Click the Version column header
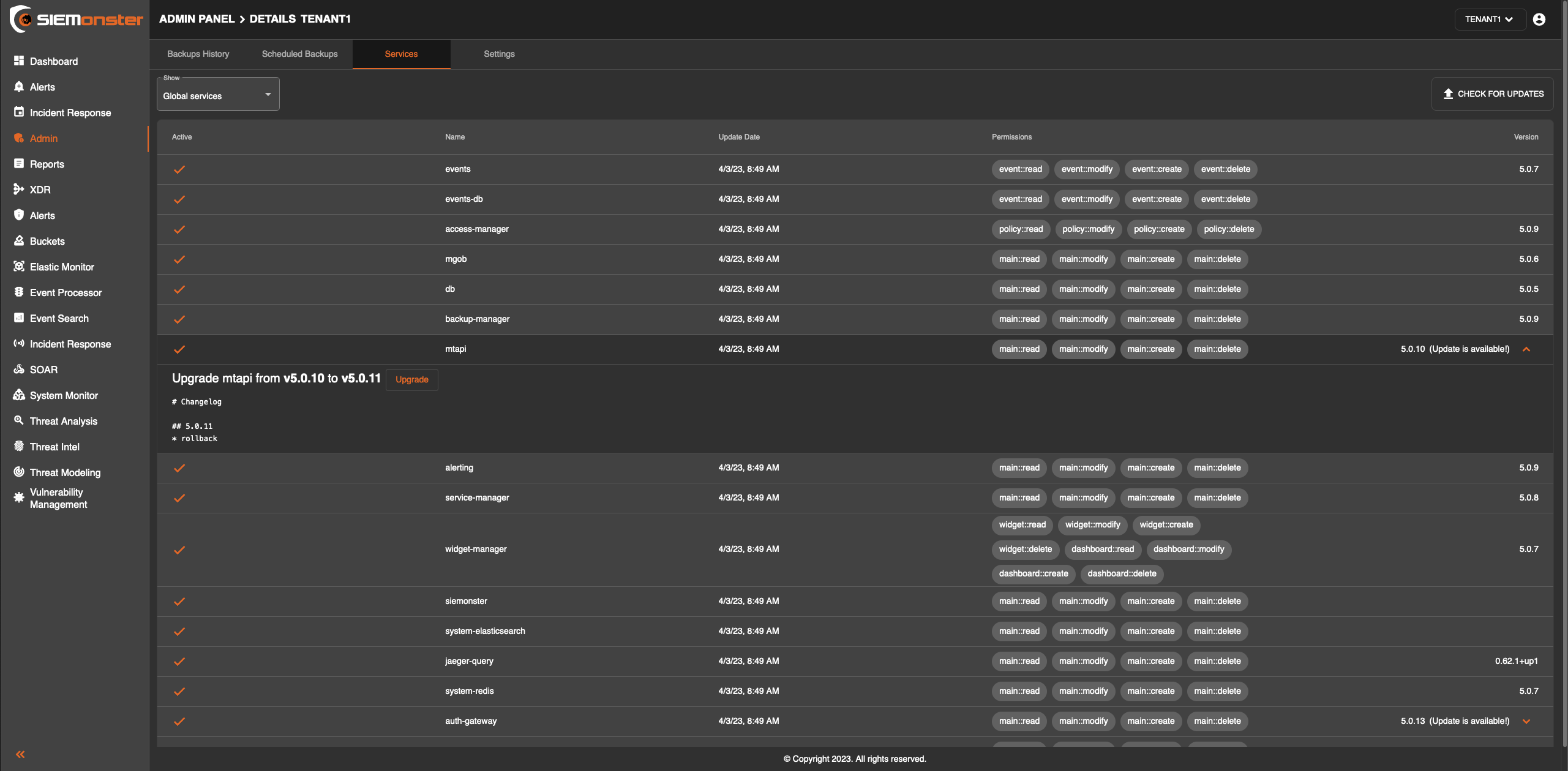The image size is (1568, 771). point(1526,137)
